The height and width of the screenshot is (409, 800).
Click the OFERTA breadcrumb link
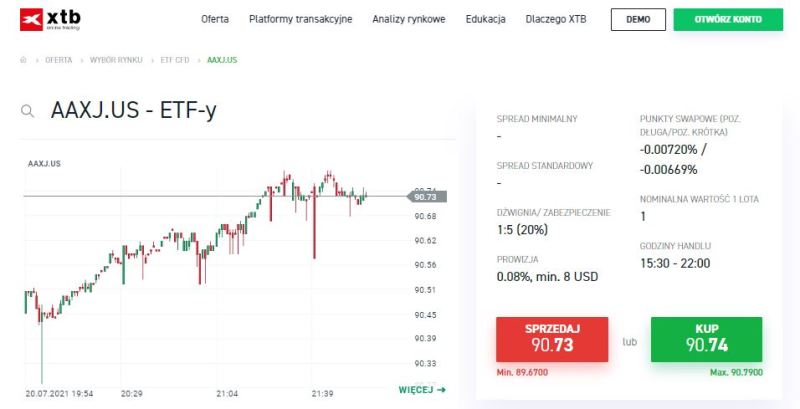58,60
